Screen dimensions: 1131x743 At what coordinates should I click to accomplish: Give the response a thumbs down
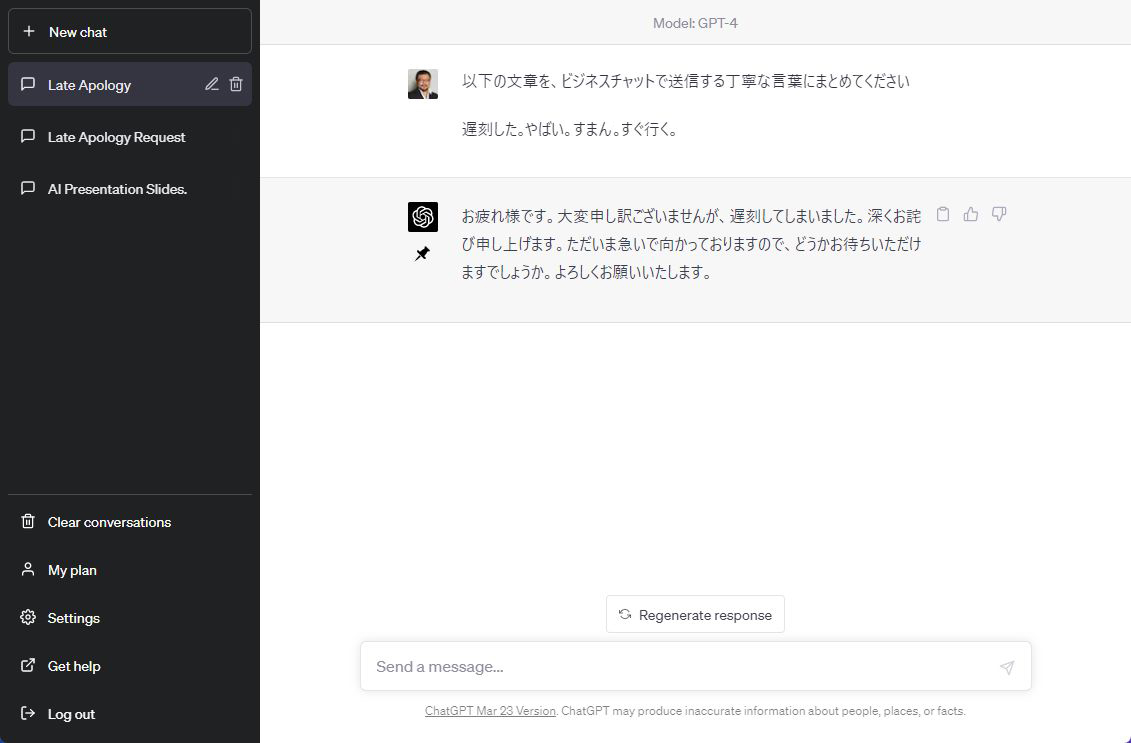click(998, 214)
